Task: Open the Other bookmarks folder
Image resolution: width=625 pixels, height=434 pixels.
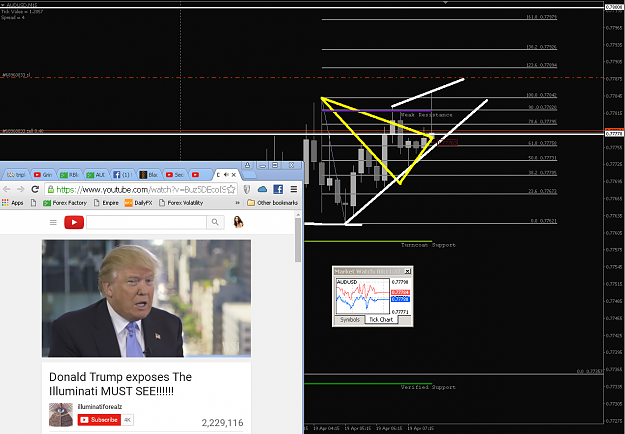Action: point(273,203)
